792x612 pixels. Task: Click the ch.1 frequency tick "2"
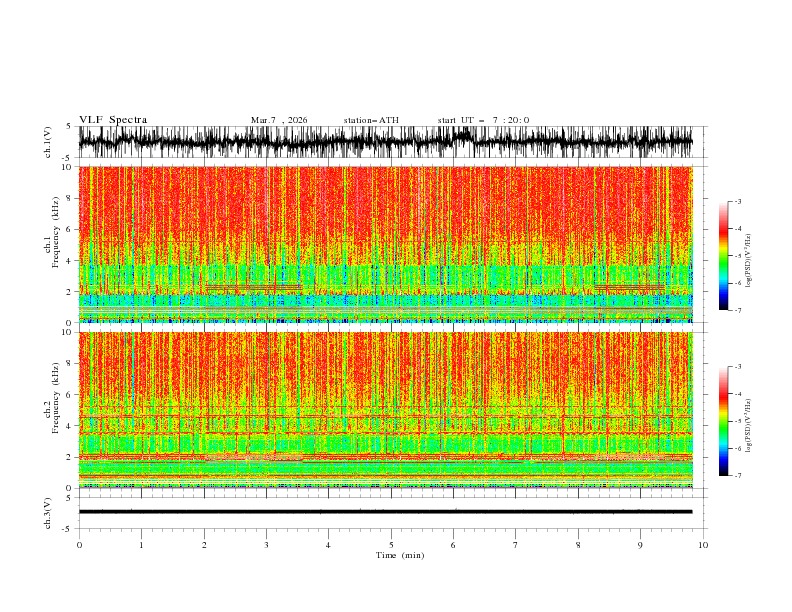pyautogui.click(x=70, y=291)
